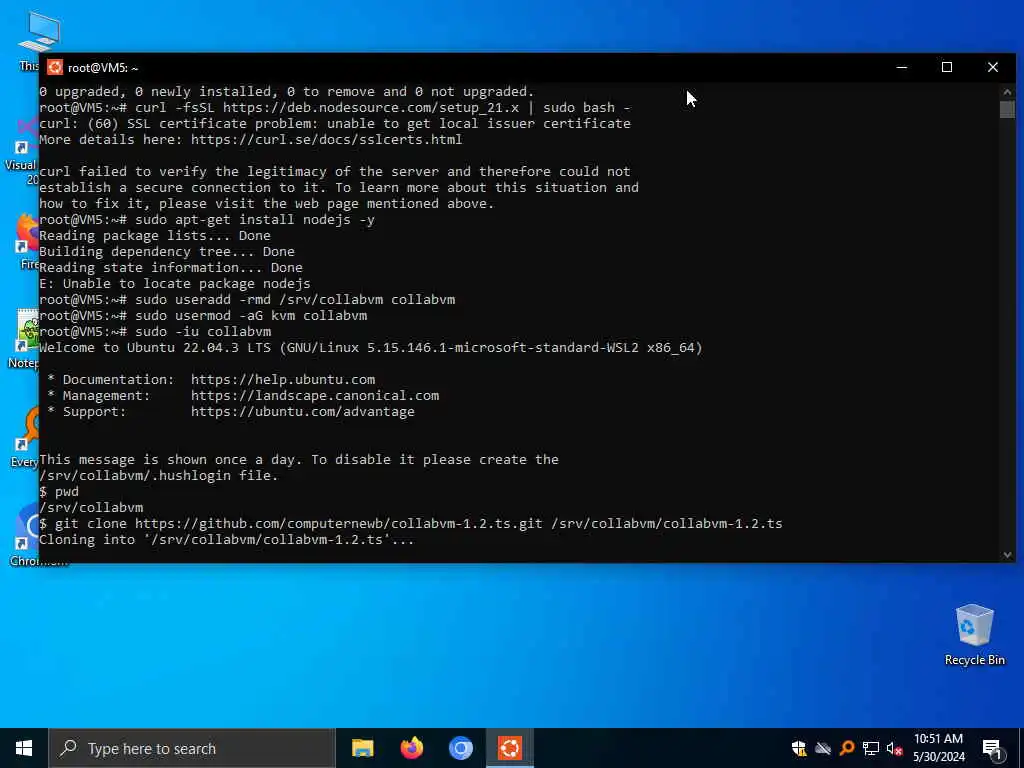The image size is (1024, 768).
Task: Select the Ubuntu terminal taskbar button
Action: pos(509,748)
